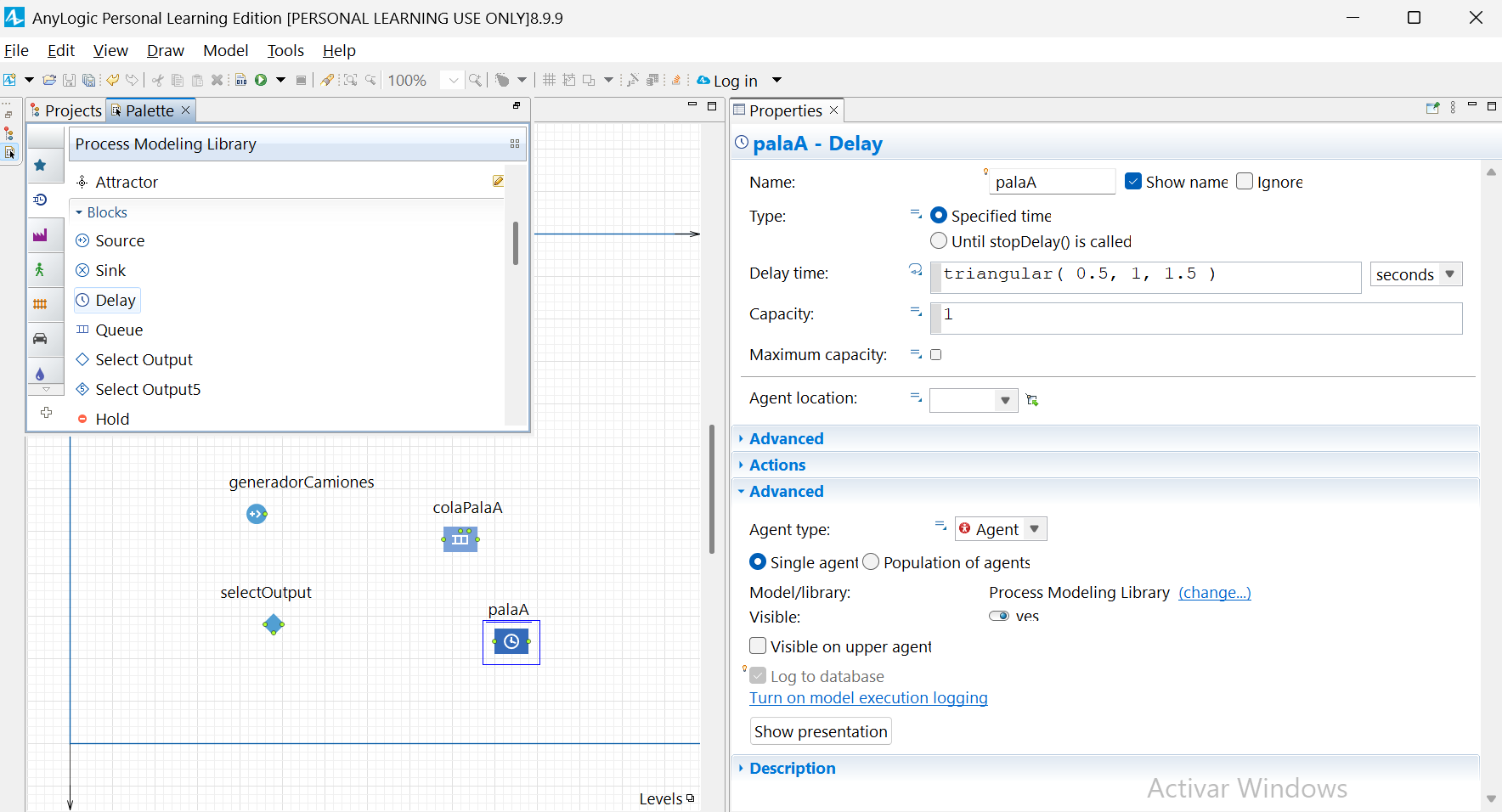The height and width of the screenshot is (812, 1502).
Task: Select the Sink block in palette
Action: 101,271
